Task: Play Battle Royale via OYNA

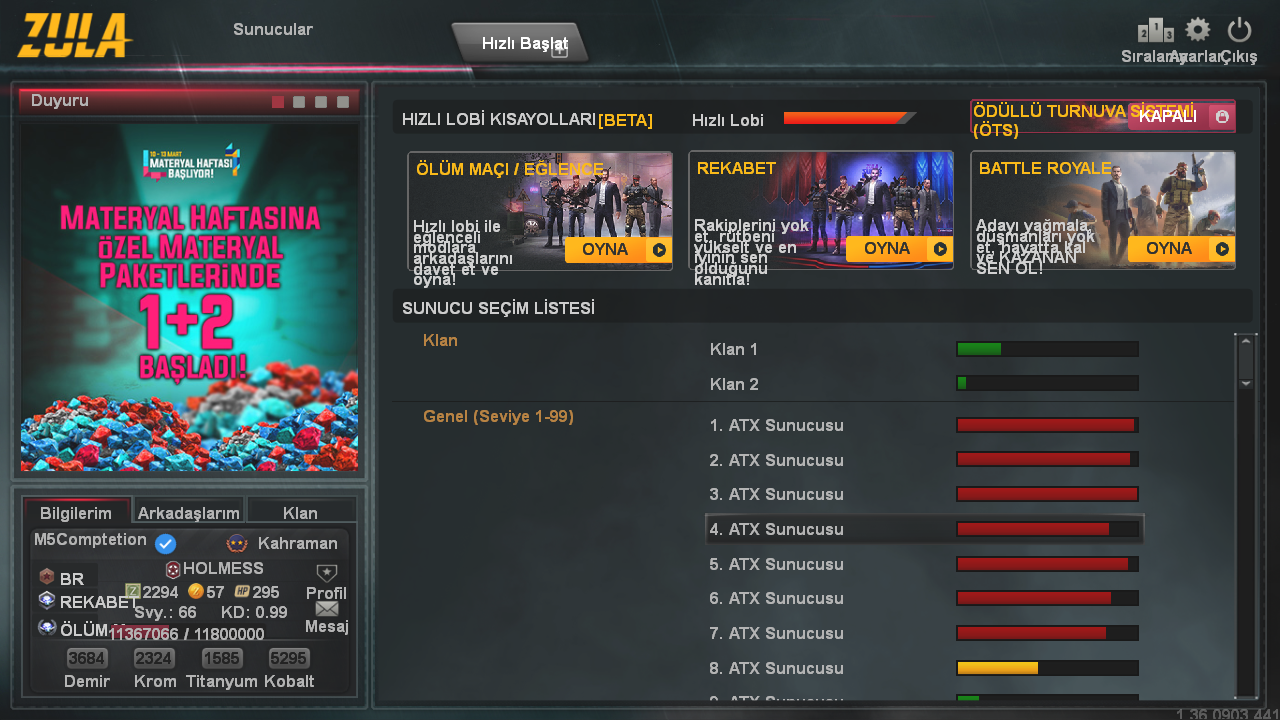Action: (1181, 249)
